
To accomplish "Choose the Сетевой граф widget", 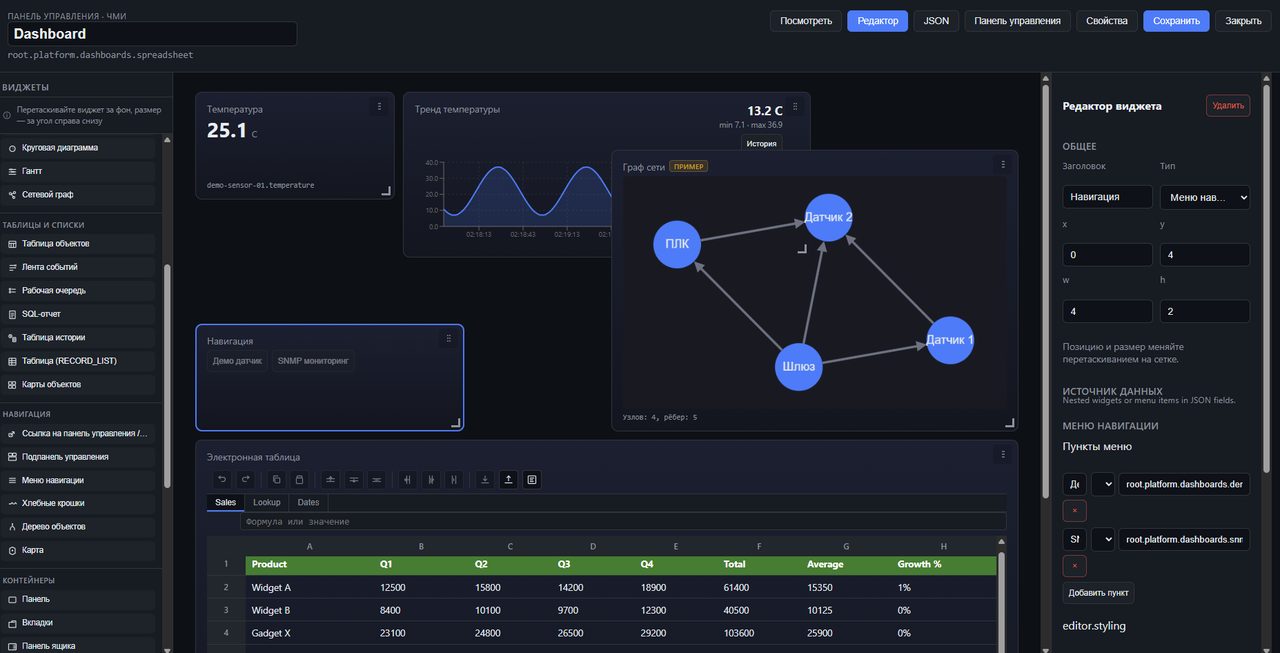I will (79, 195).
